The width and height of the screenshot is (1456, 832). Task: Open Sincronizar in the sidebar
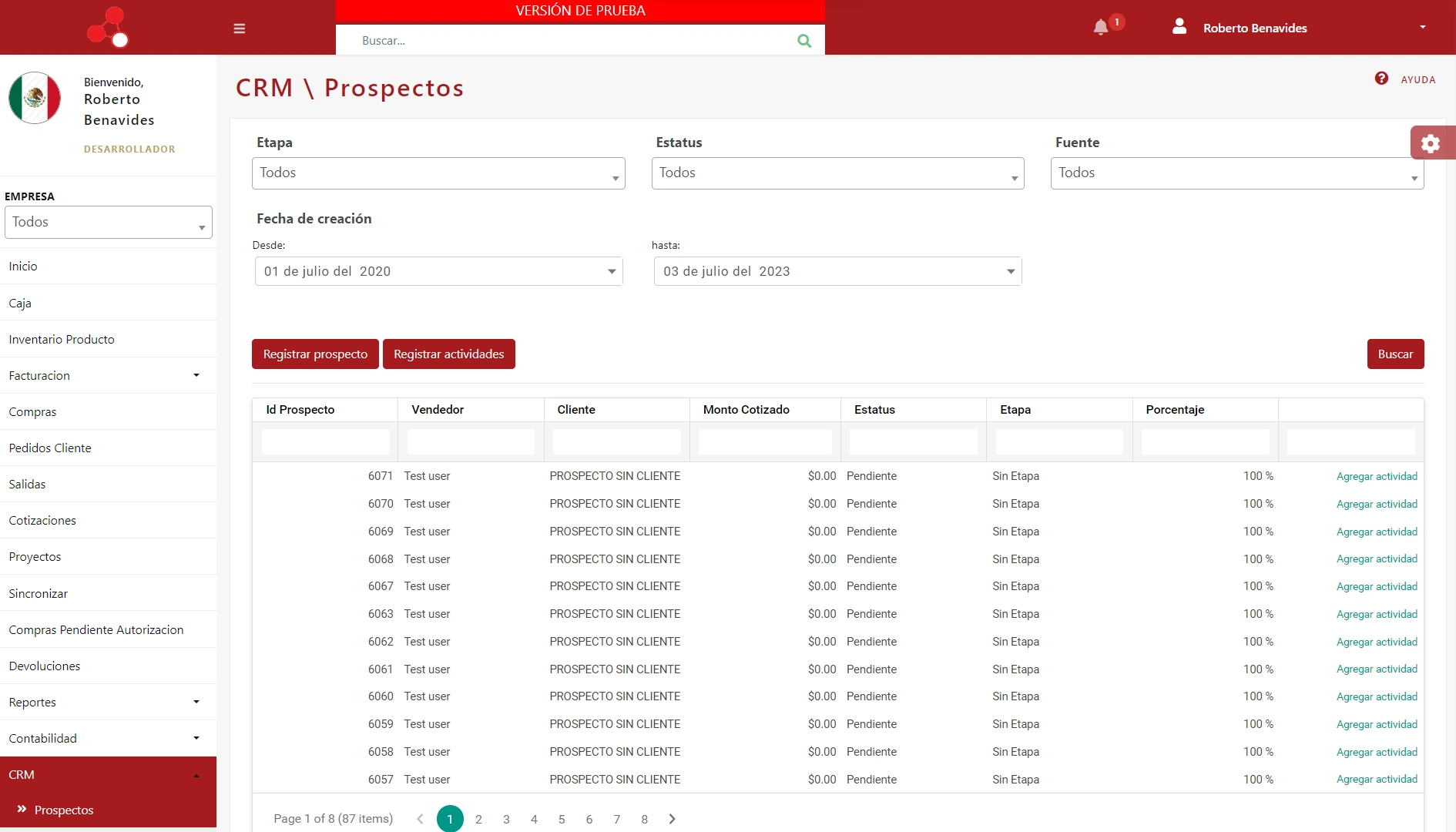pos(108,593)
